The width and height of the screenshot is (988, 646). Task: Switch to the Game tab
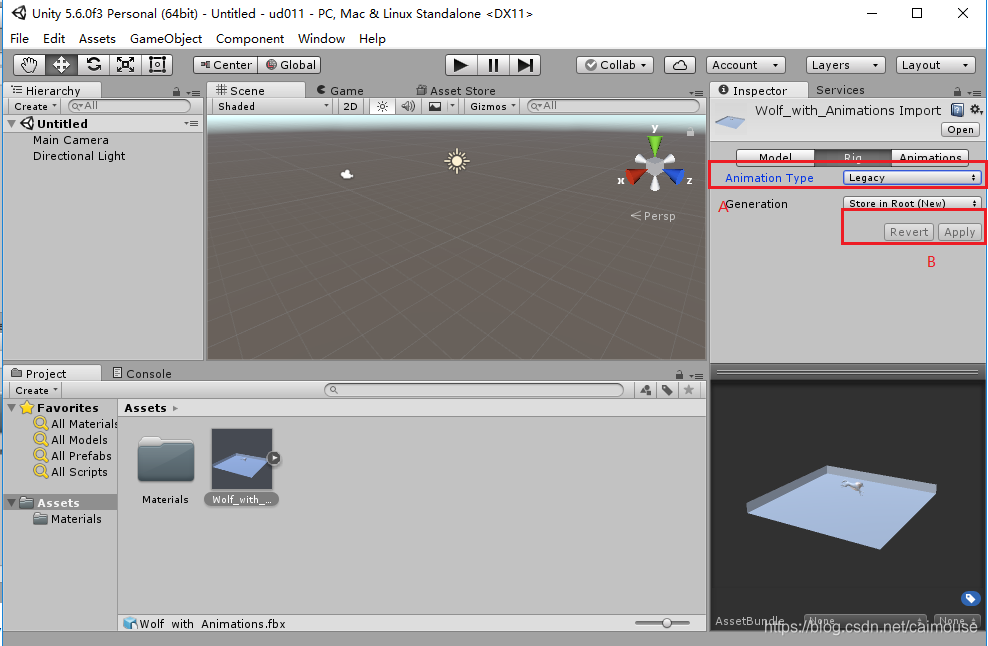[x=340, y=91]
